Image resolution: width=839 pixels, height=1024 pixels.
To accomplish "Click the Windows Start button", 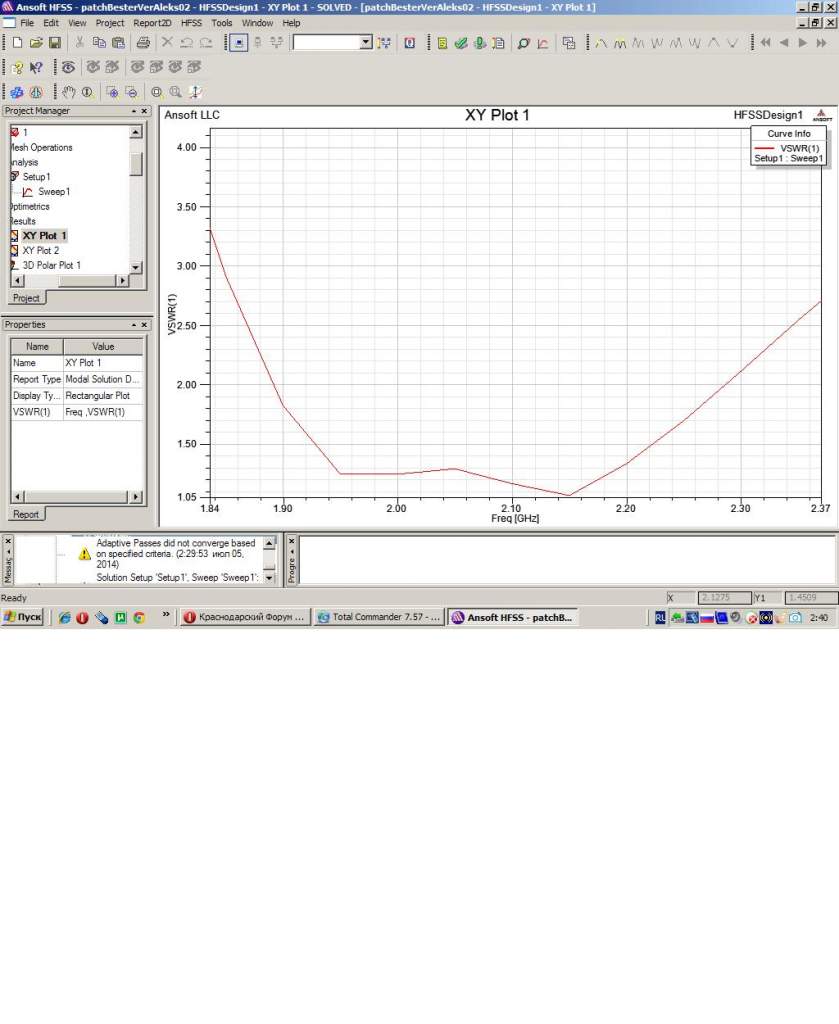I will (x=22, y=618).
